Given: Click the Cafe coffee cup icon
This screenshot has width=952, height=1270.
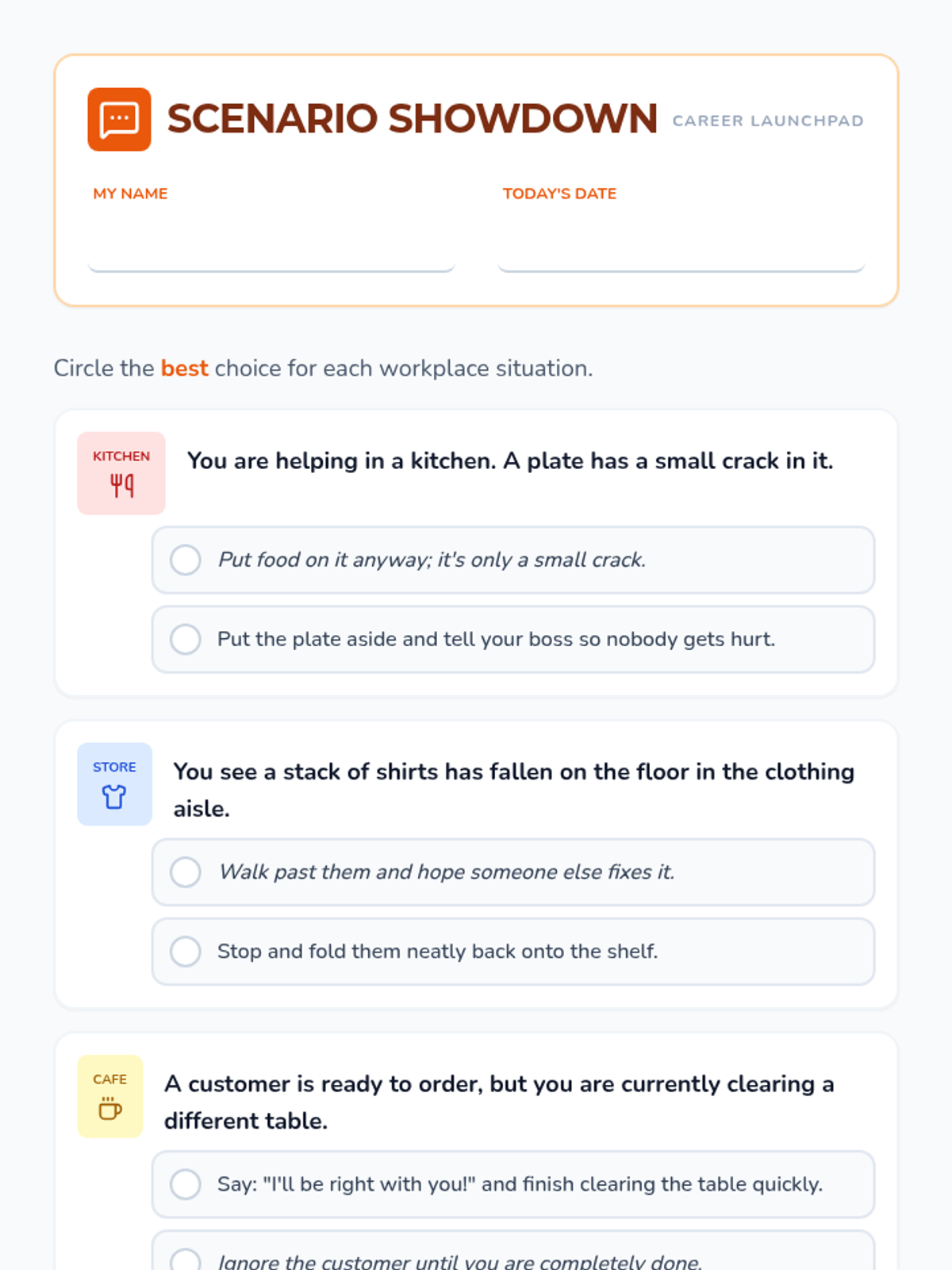Looking at the screenshot, I should pyautogui.click(x=109, y=1108).
